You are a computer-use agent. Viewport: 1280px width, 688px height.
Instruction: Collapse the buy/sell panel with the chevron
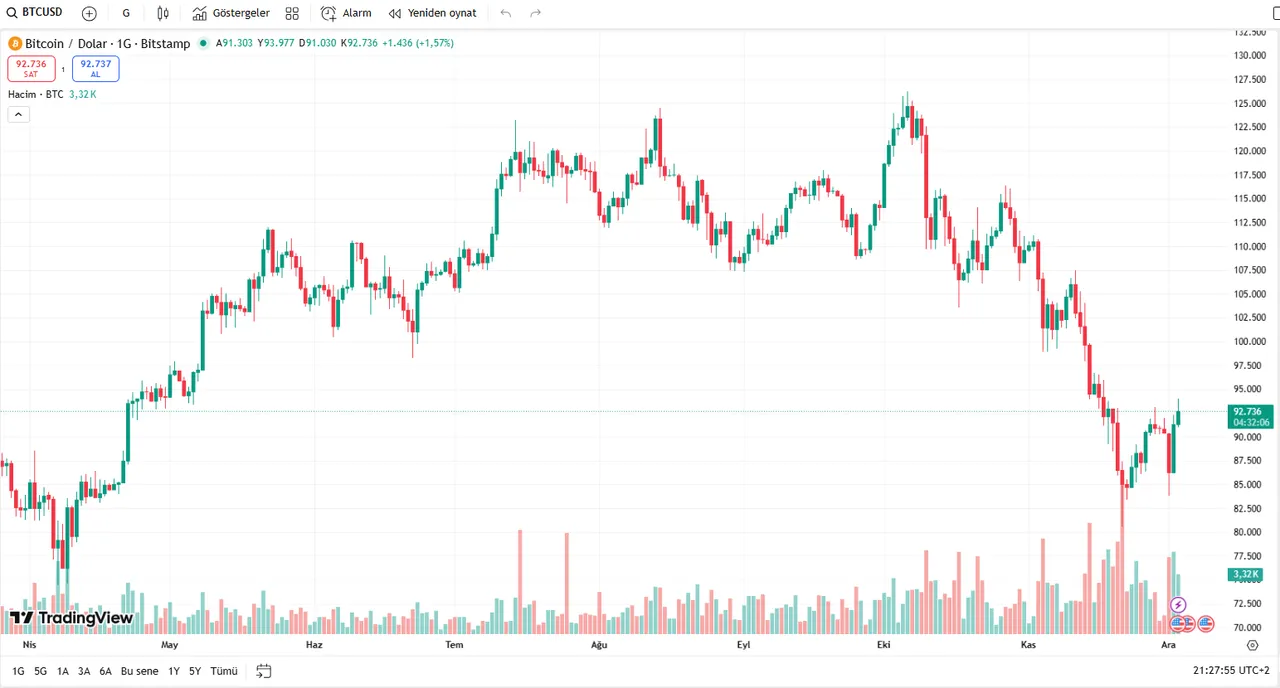click(x=18, y=114)
